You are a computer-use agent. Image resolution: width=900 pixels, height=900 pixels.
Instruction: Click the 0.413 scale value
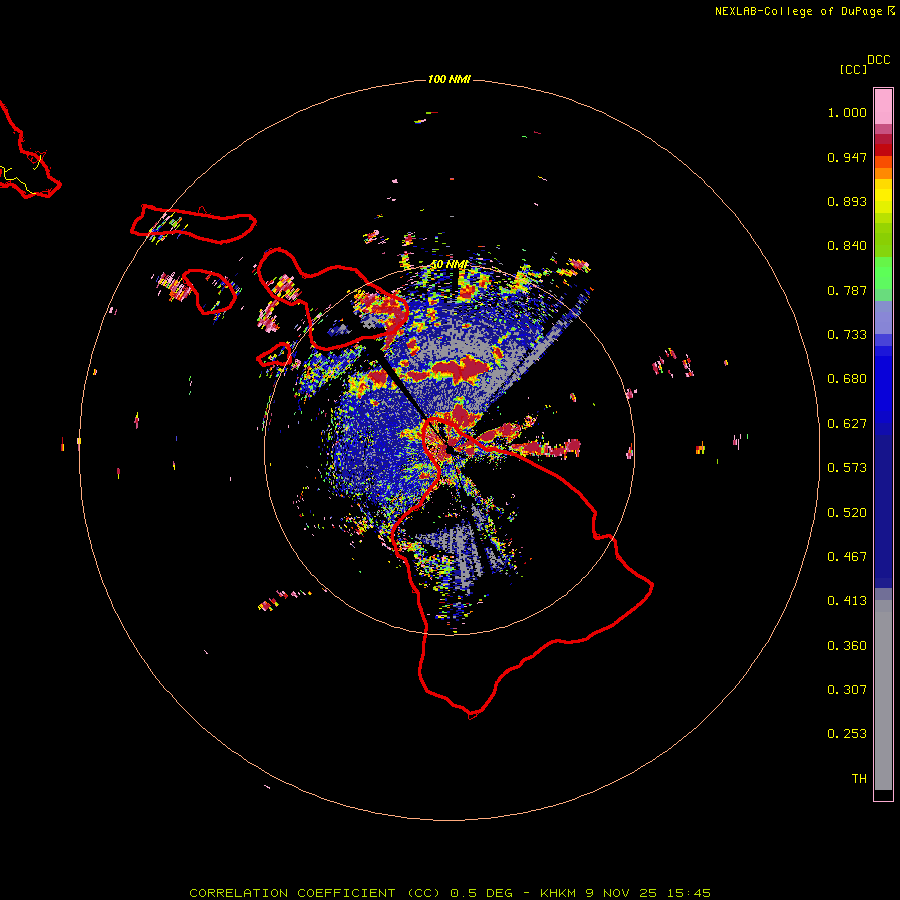tap(847, 601)
